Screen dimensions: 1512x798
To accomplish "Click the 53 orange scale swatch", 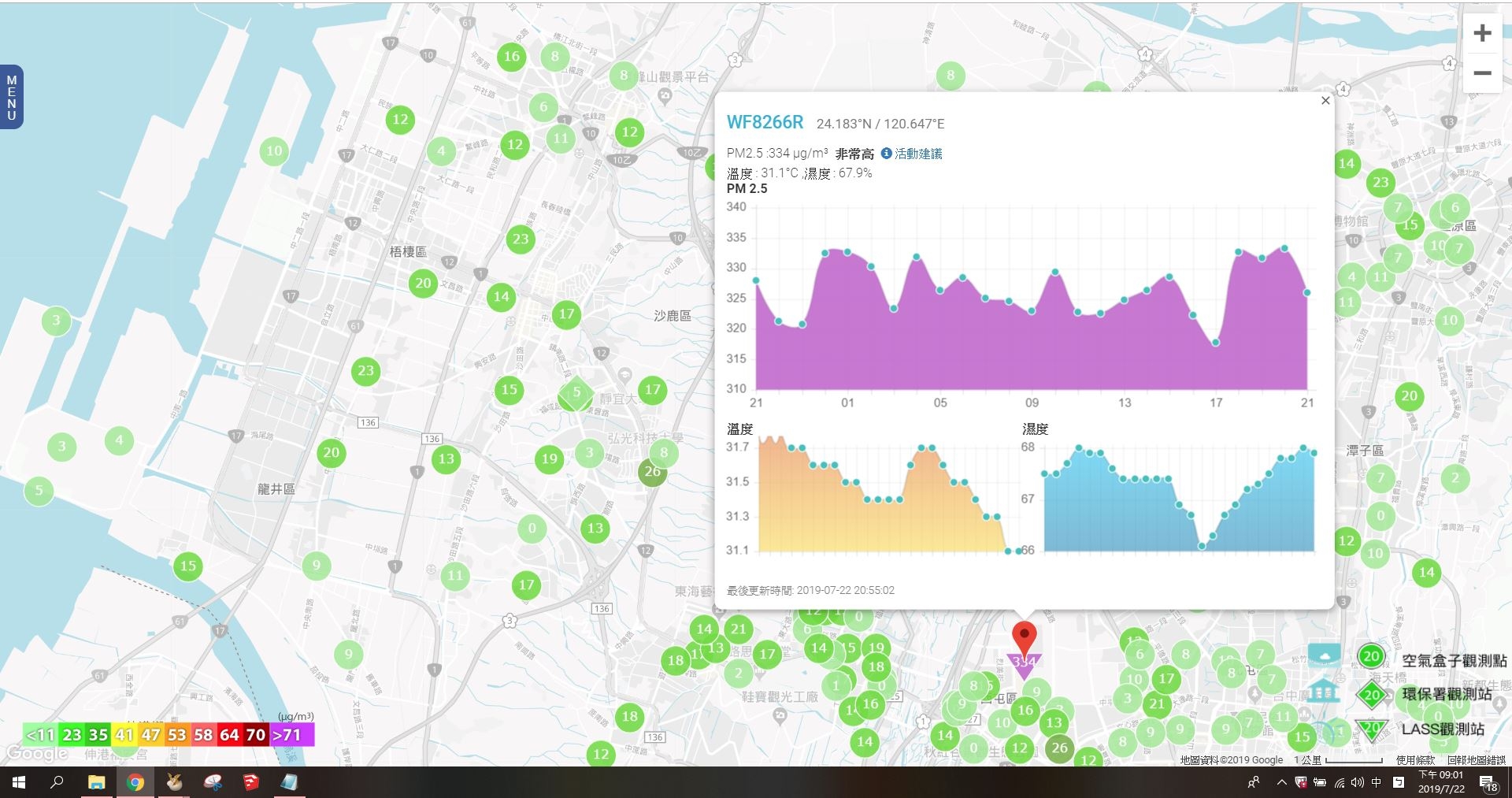I will point(177,735).
